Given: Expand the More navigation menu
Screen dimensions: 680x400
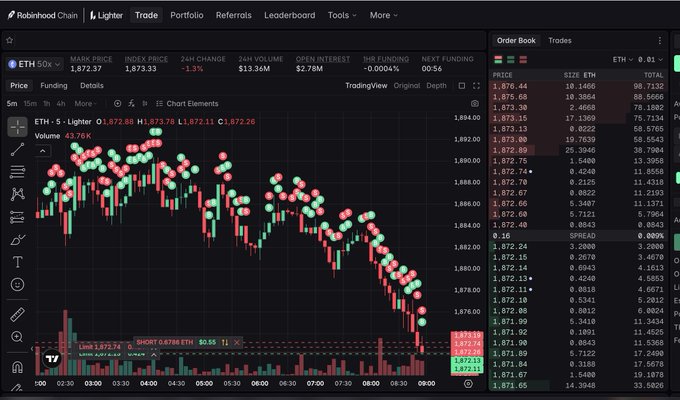Looking at the screenshot, I should point(383,15).
